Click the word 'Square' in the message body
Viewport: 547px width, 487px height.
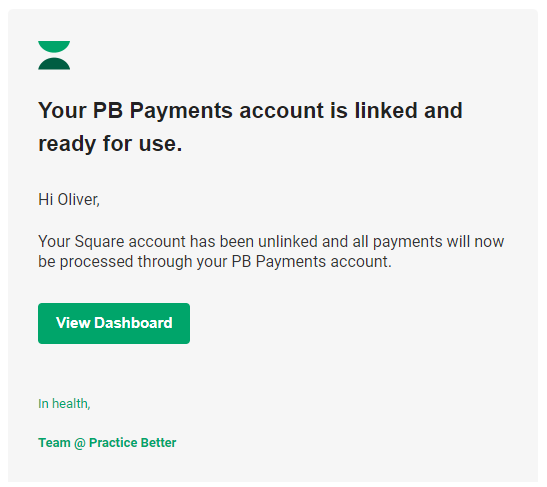pos(99,242)
